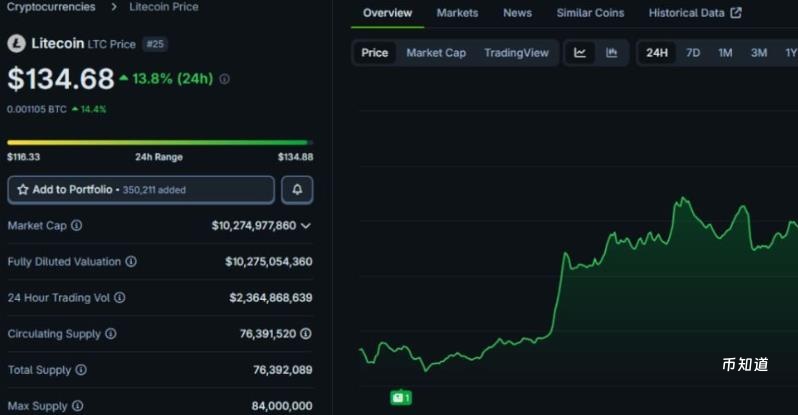The image size is (798, 415).
Task: Click the 24 Hour Trading Vol info icon
Action: [x=120, y=298]
